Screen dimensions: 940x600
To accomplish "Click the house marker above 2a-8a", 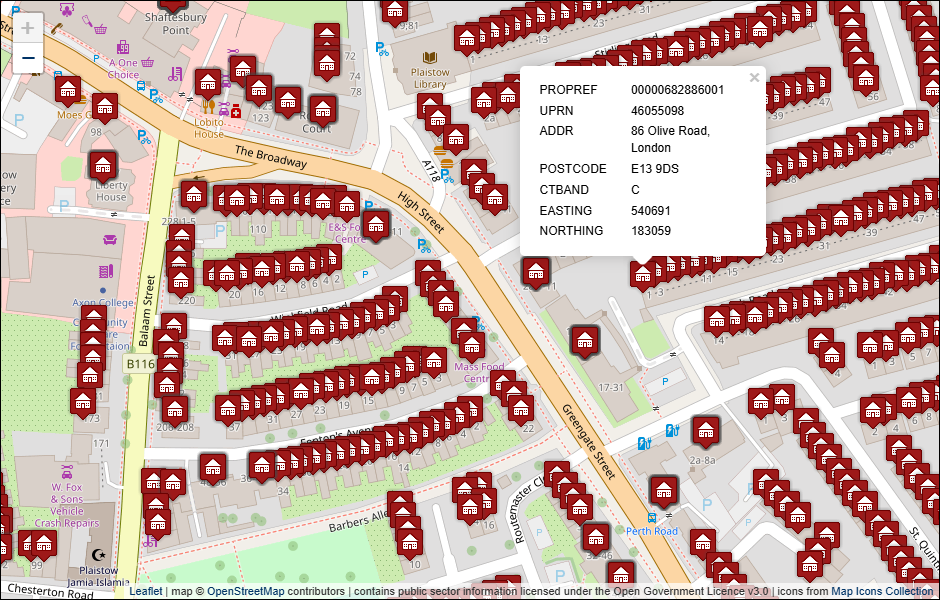I will coord(706,430).
